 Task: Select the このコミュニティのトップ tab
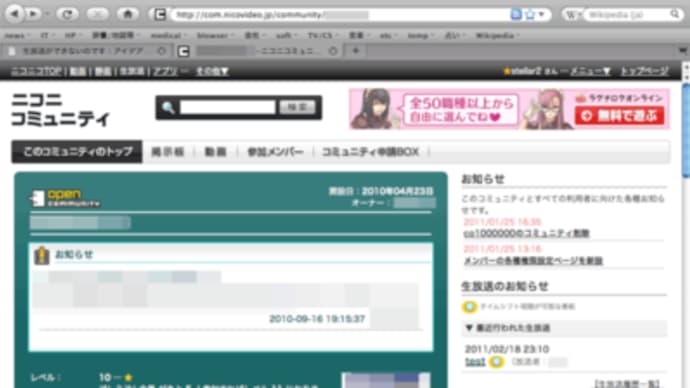(x=77, y=152)
